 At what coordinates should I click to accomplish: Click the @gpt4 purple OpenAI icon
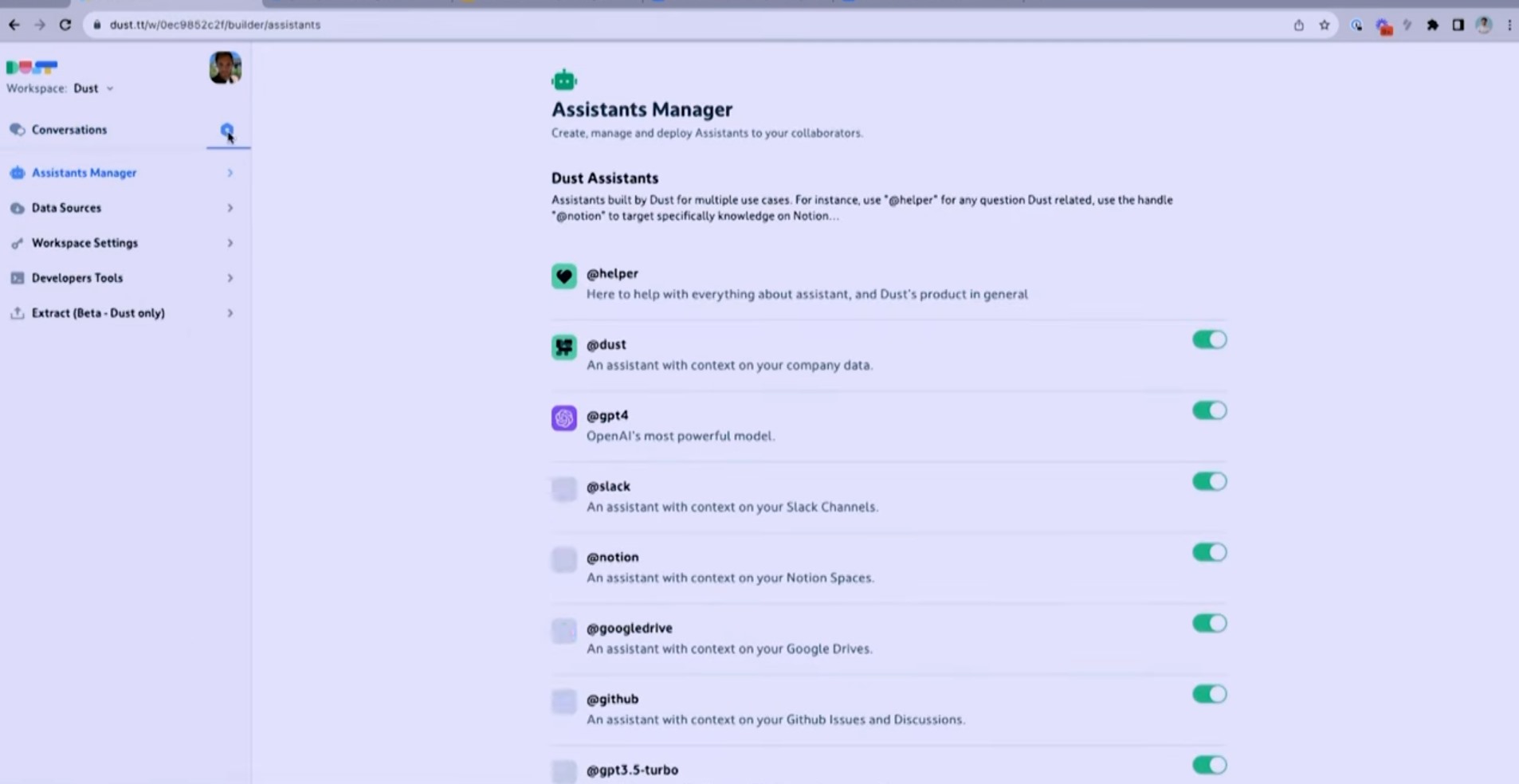click(x=563, y=418)
